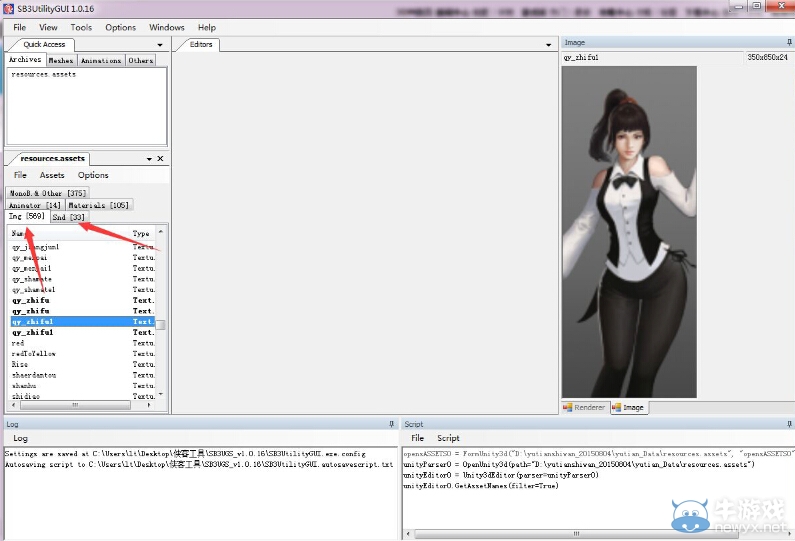This screenshot has width=795, height=541.
Task: Switch to the Others tab
Action: pos(140,60)
